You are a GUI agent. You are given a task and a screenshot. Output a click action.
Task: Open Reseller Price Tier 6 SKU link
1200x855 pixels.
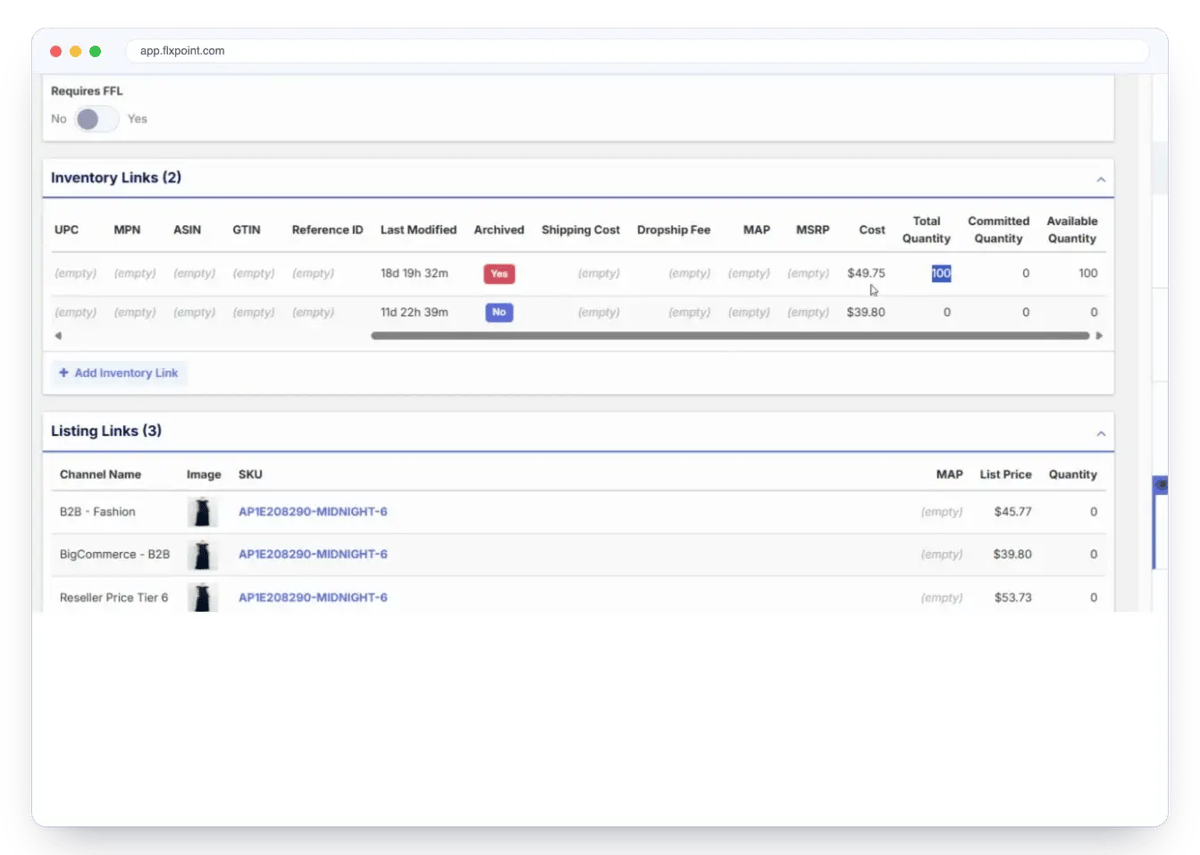click(313, 597)
